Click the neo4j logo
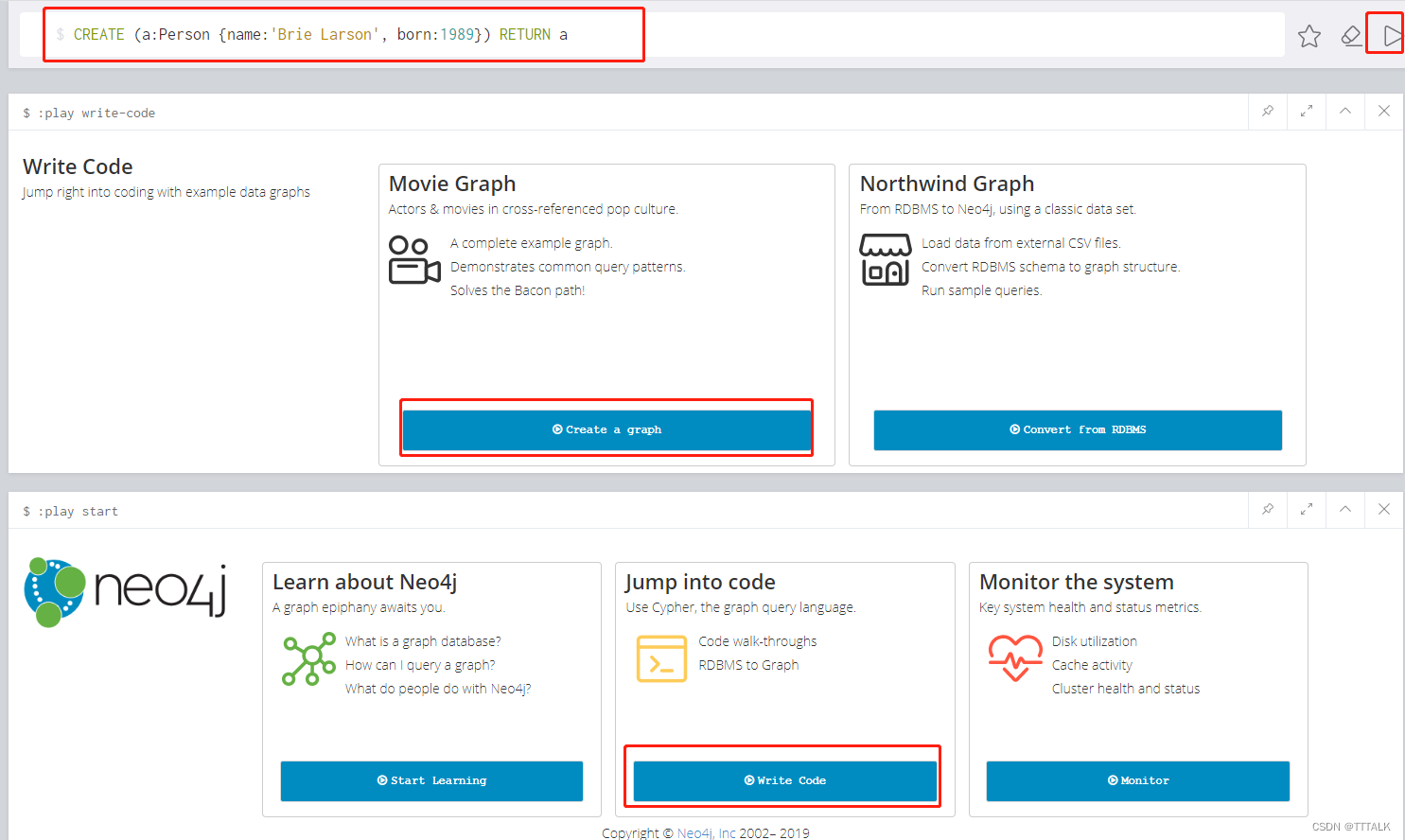The height and width of the screenshot is (840, 1405). (125, 592)
